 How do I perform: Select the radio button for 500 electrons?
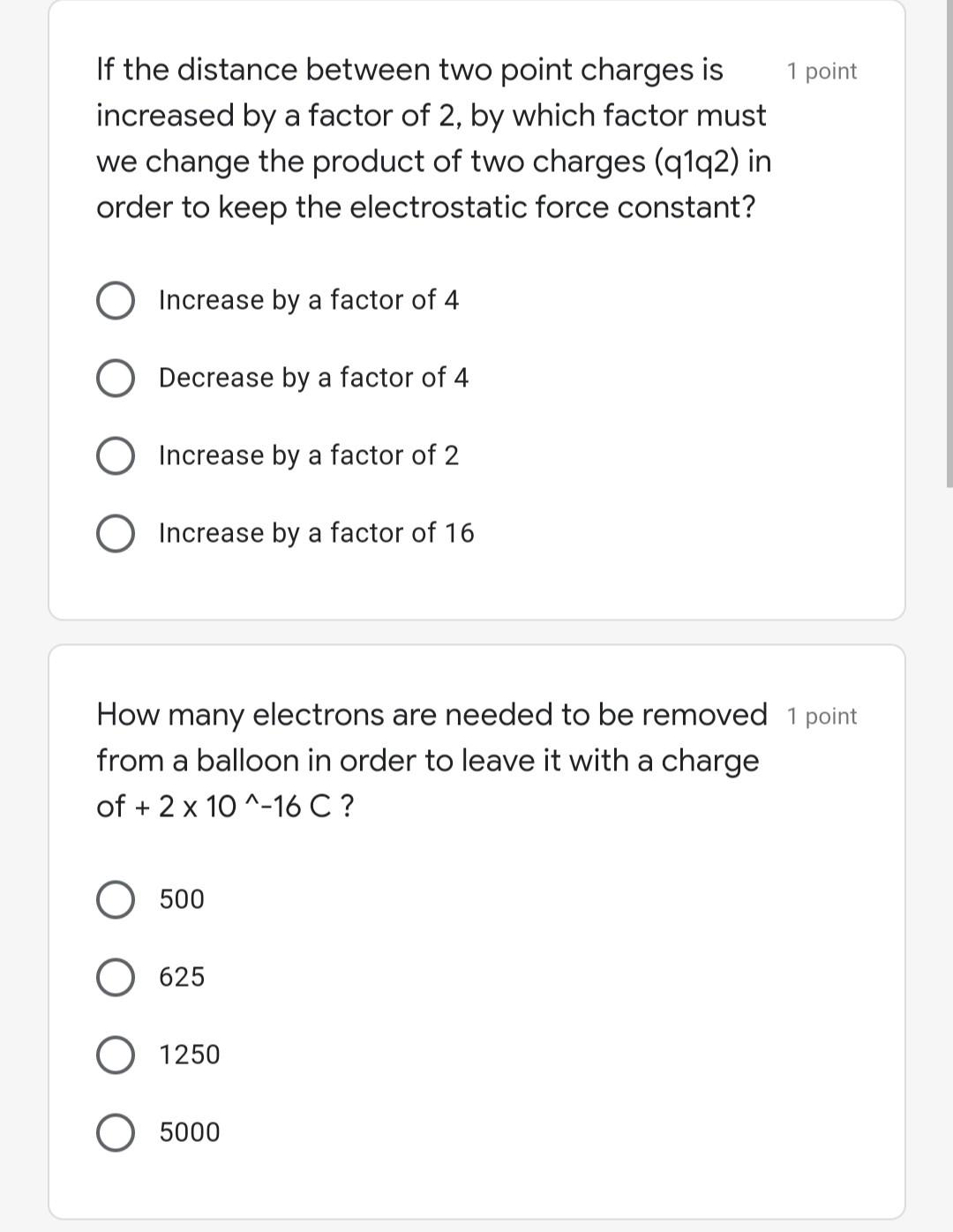[116, 900]
